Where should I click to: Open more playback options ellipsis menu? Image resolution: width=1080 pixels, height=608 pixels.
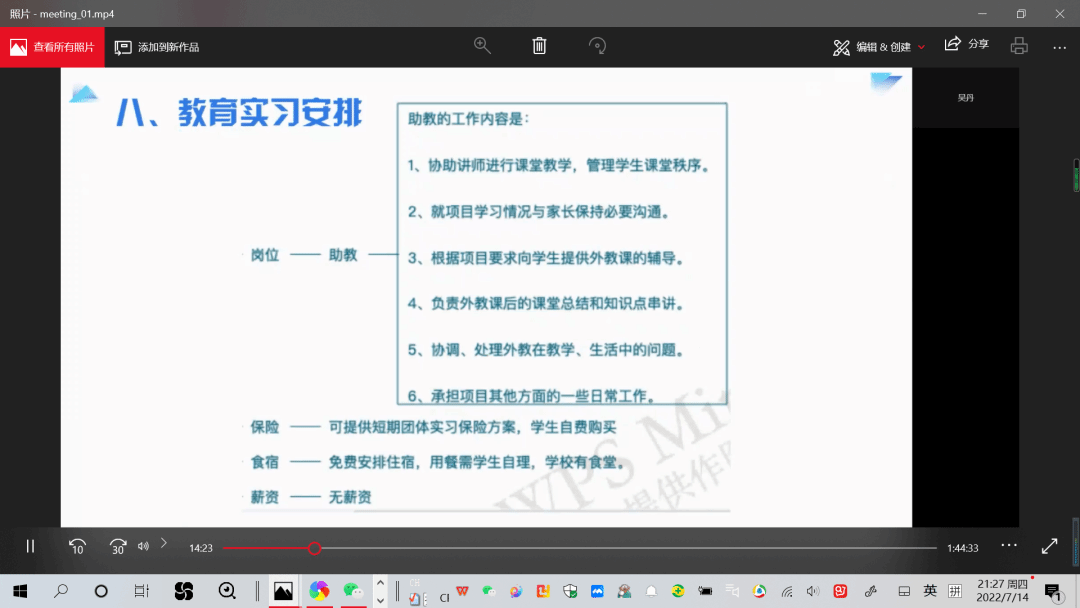[x=1009, y=545]
